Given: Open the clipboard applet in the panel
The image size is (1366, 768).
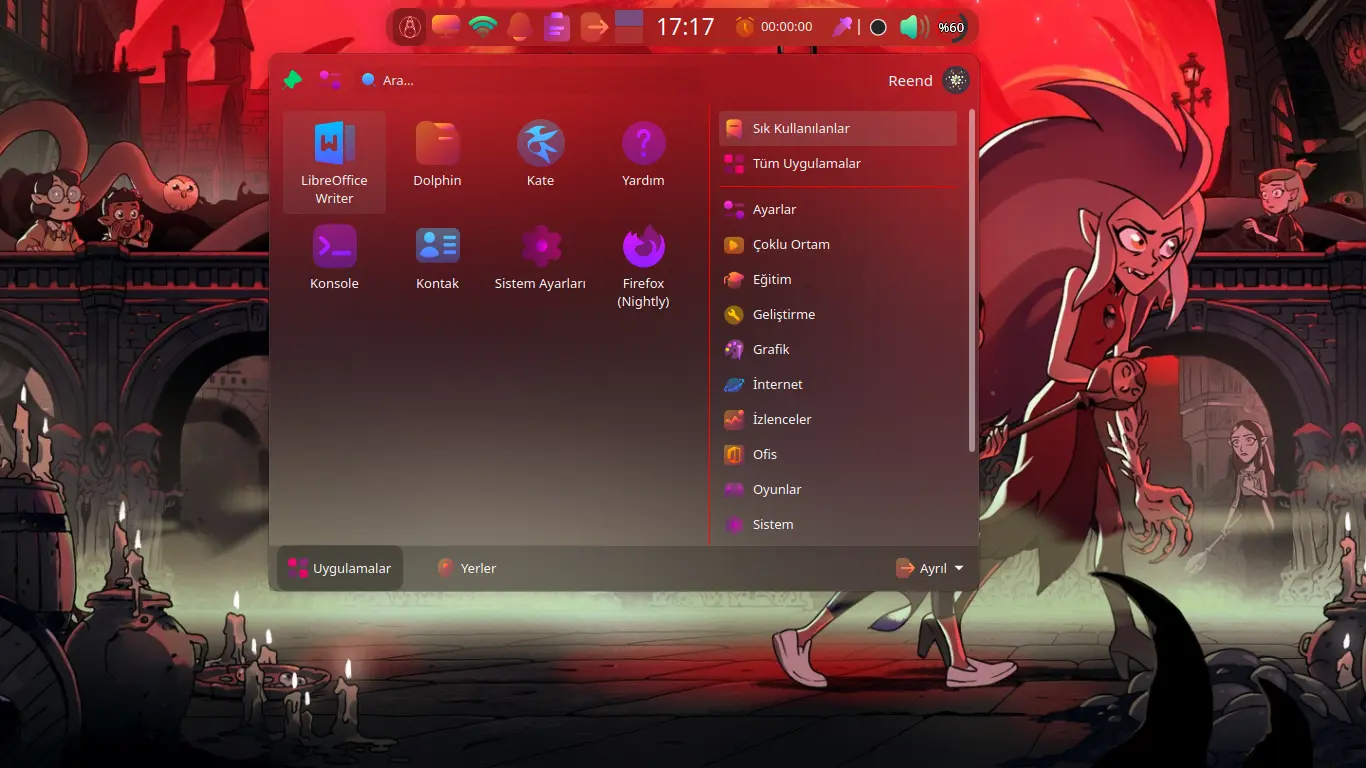Looking at the screenshot, I should coord(556,27).
